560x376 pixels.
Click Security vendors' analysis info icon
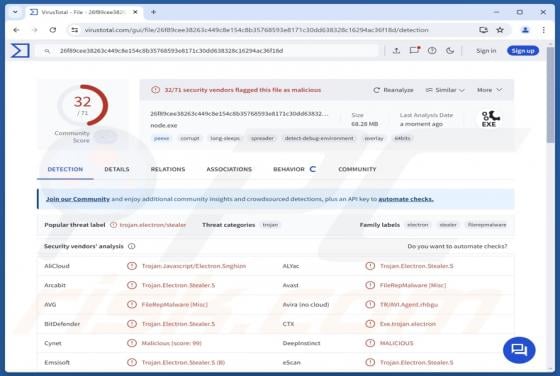click(x=132, y=246)
